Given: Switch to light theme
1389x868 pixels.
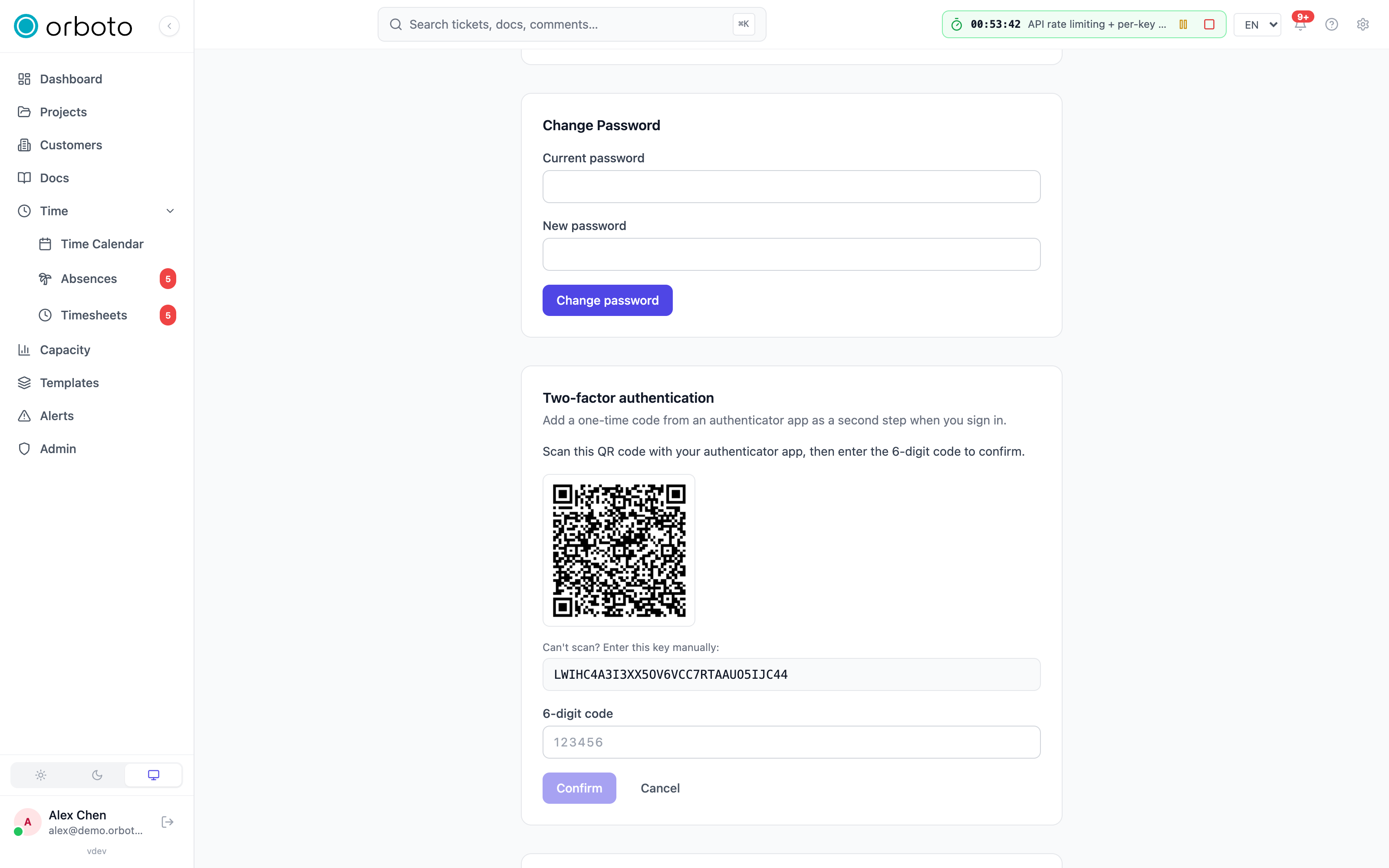Looking at the screenshot, I should [41, 775].
